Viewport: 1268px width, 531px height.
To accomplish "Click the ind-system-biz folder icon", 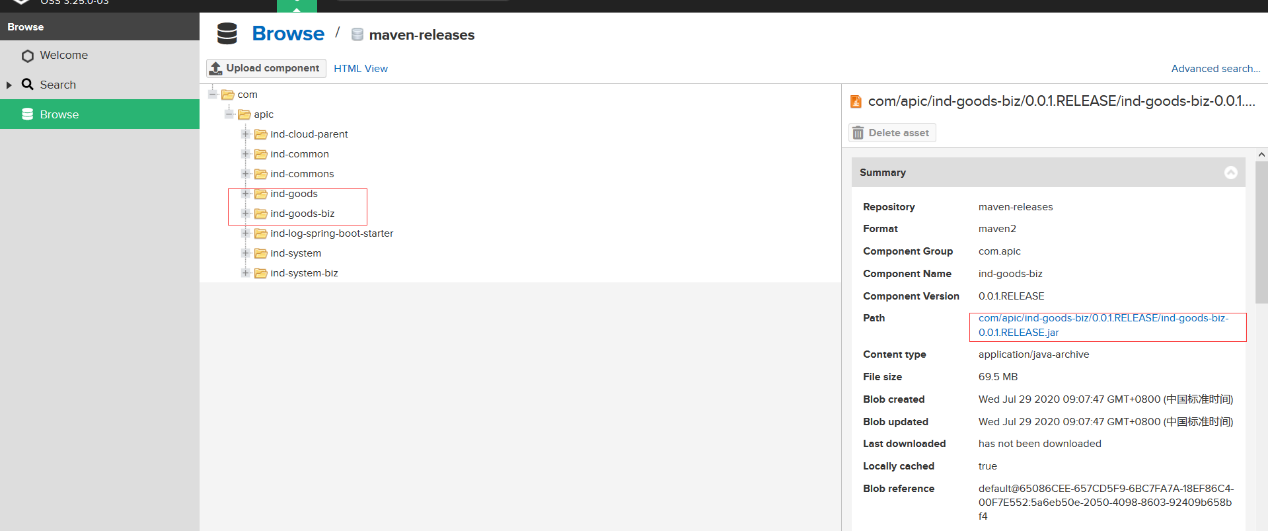I will point(261,273).
